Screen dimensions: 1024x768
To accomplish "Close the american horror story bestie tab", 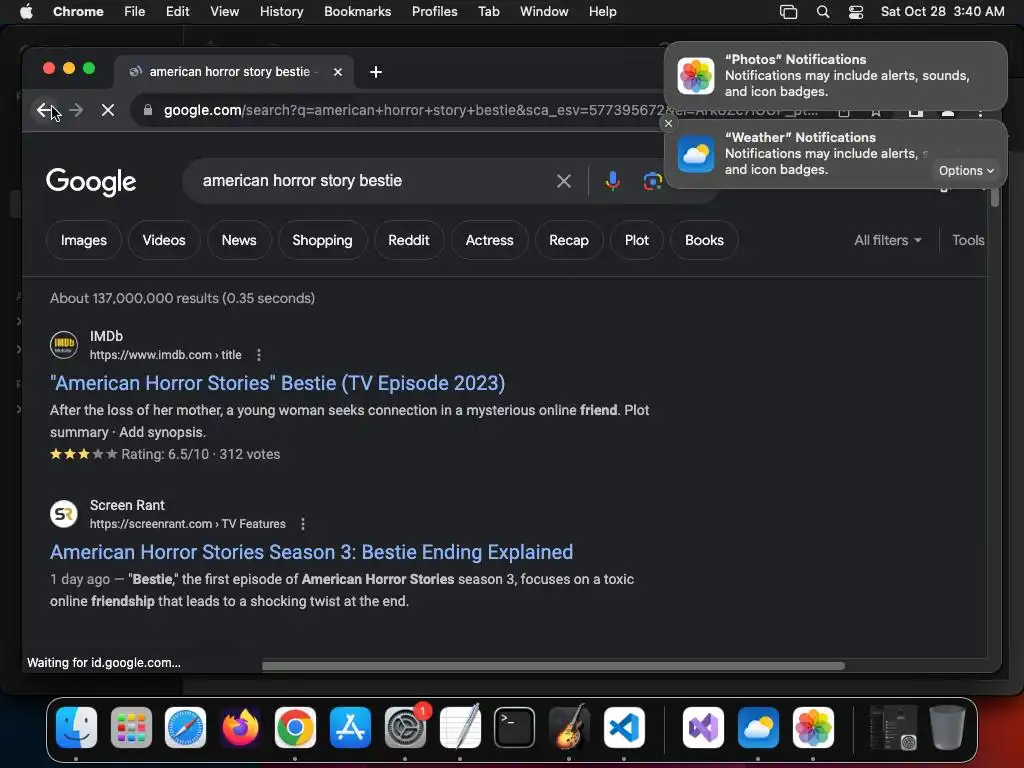I will coord(338,72).
